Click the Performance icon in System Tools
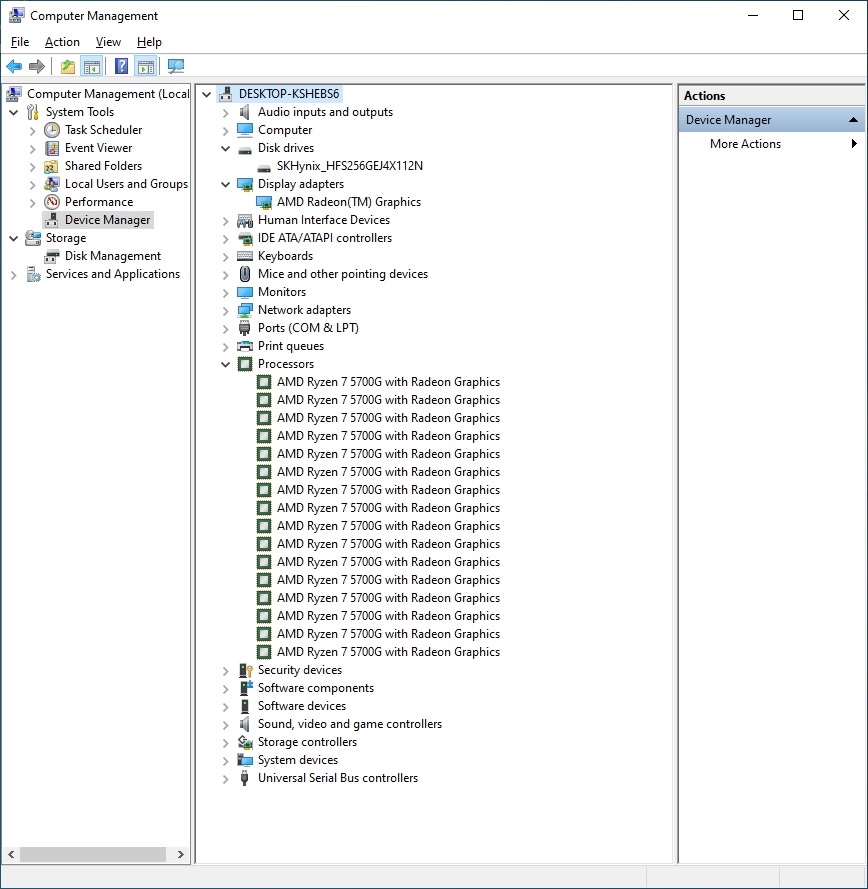Screen dimensions: 868x889 coord(52,202)
